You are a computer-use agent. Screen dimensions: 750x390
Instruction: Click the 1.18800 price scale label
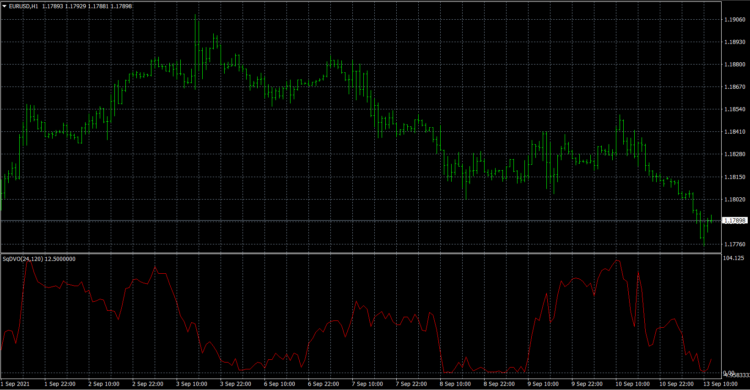(x=735, y=65)
